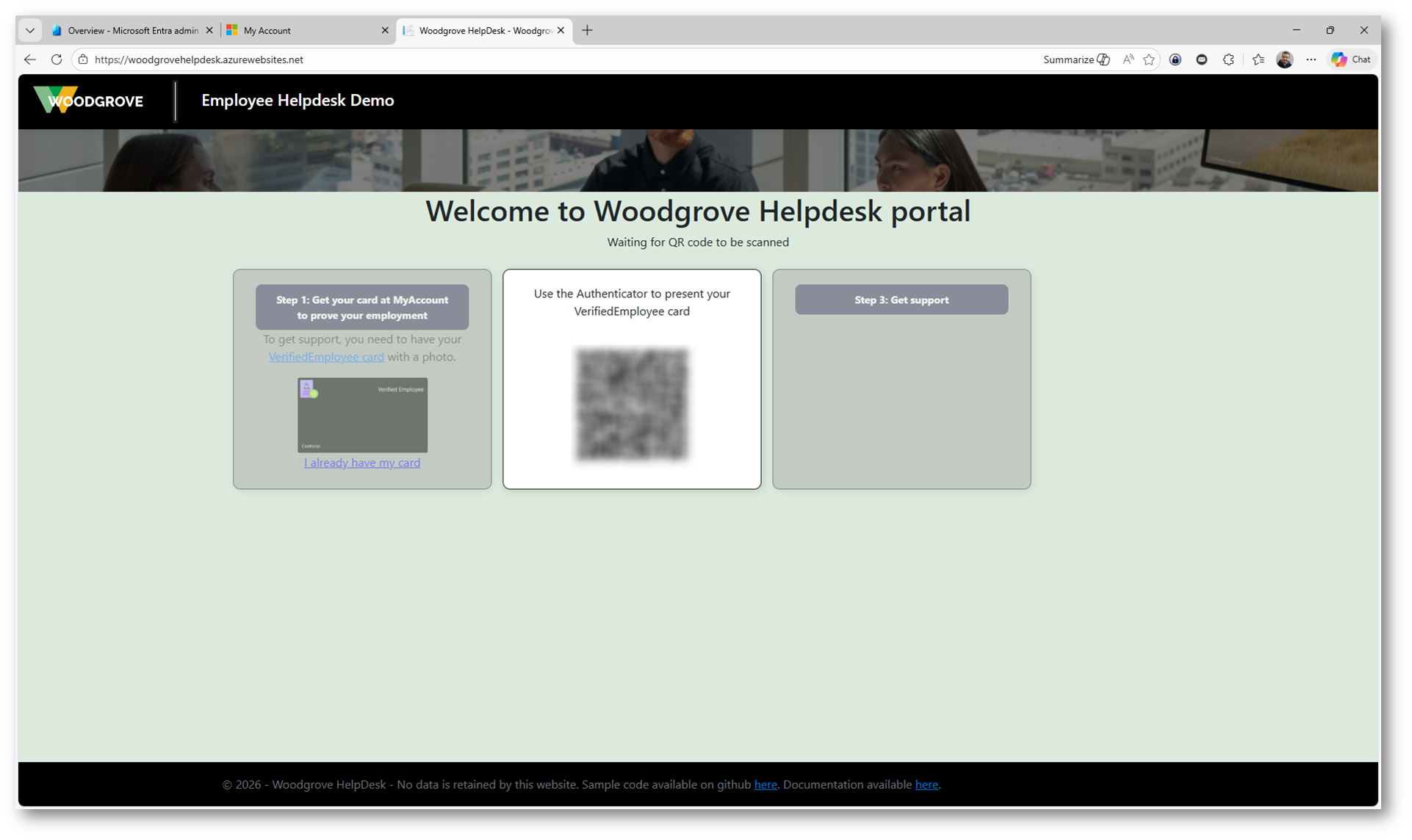Open the Extensions puzzle icon

(x=1228, y=59)
